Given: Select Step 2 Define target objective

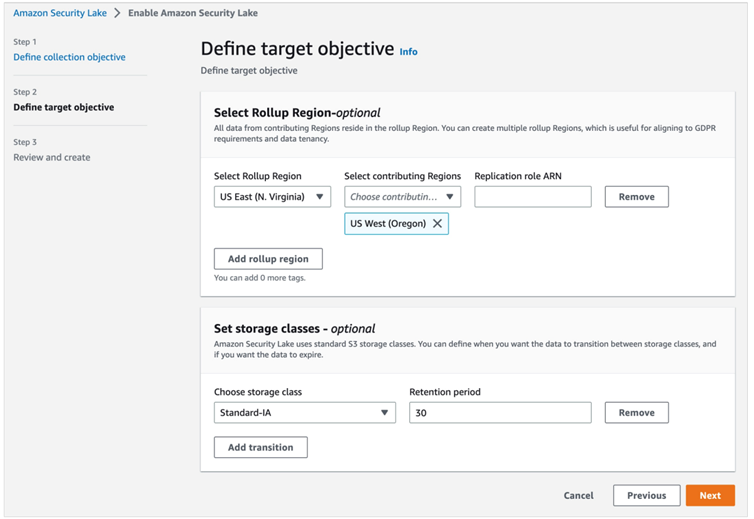Looking at the screenshot, I should [63, 107].
